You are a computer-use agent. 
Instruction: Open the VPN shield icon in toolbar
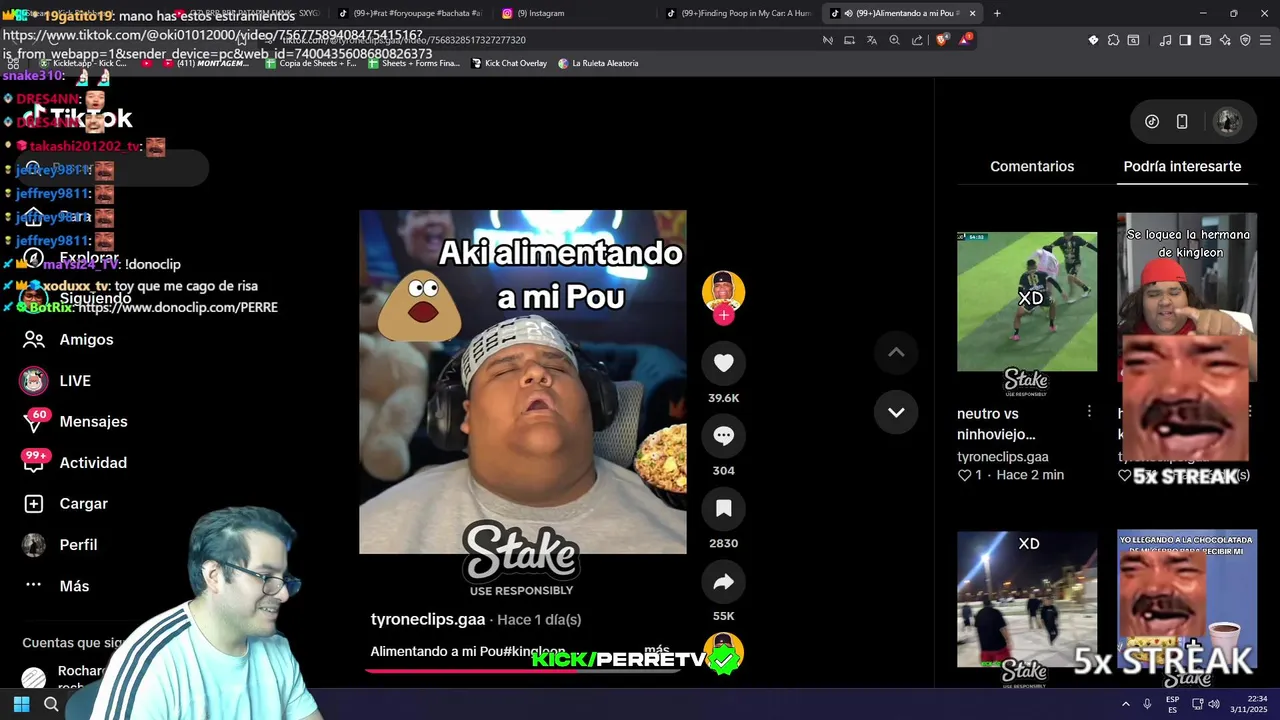point(1245,40)
